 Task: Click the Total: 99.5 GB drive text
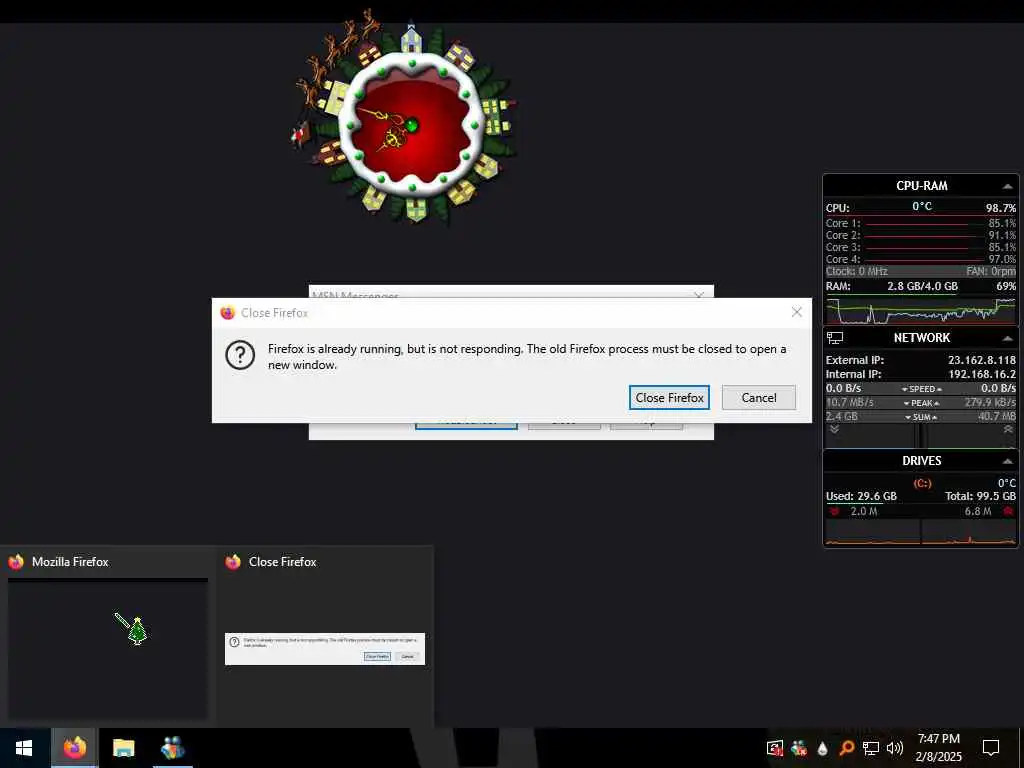tap(980, 496)
